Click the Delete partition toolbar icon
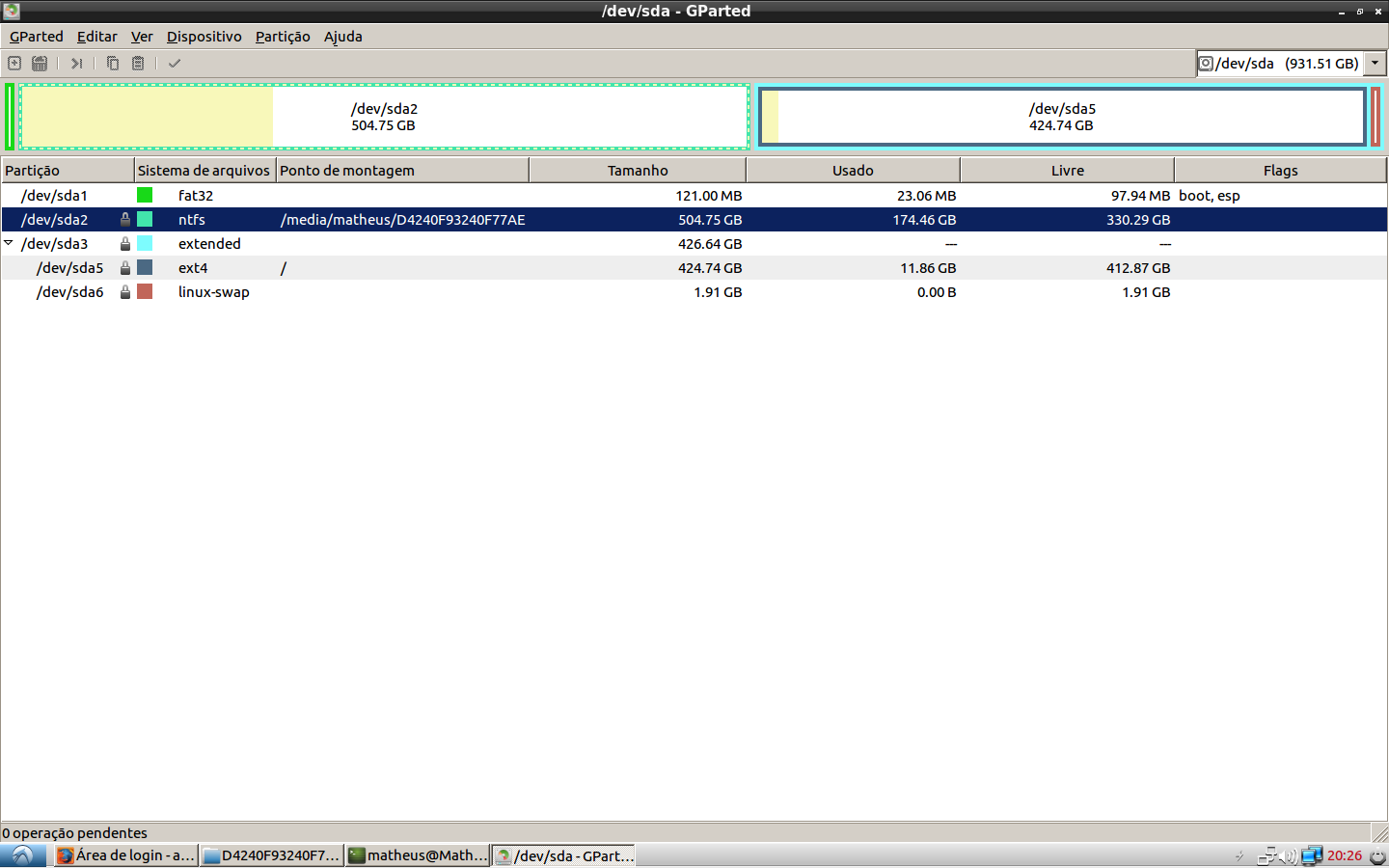Viewport: 1389px width, 868px height. point(40,64)
